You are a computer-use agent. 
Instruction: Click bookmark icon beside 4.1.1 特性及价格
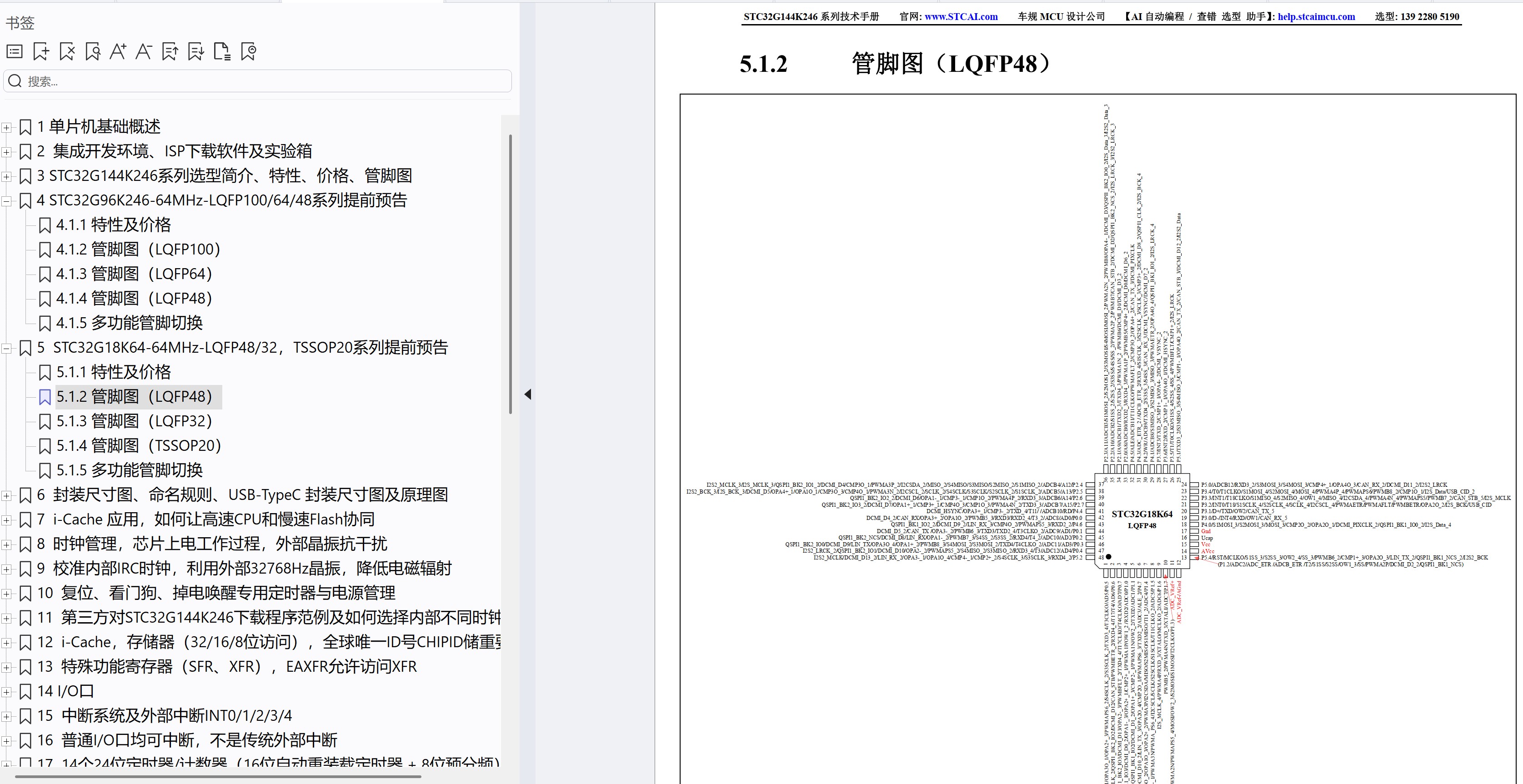click(x=45, y=225)
